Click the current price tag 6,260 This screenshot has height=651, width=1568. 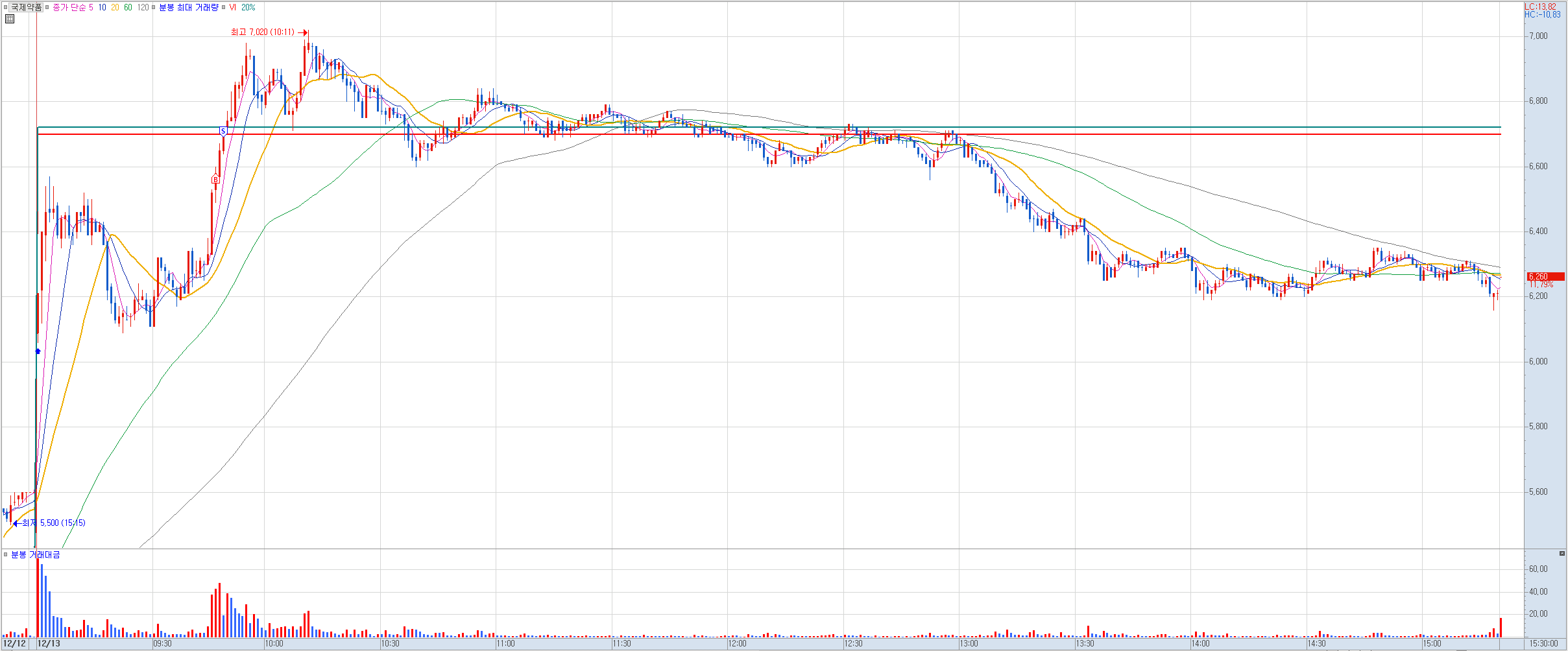pos(1545,277)
